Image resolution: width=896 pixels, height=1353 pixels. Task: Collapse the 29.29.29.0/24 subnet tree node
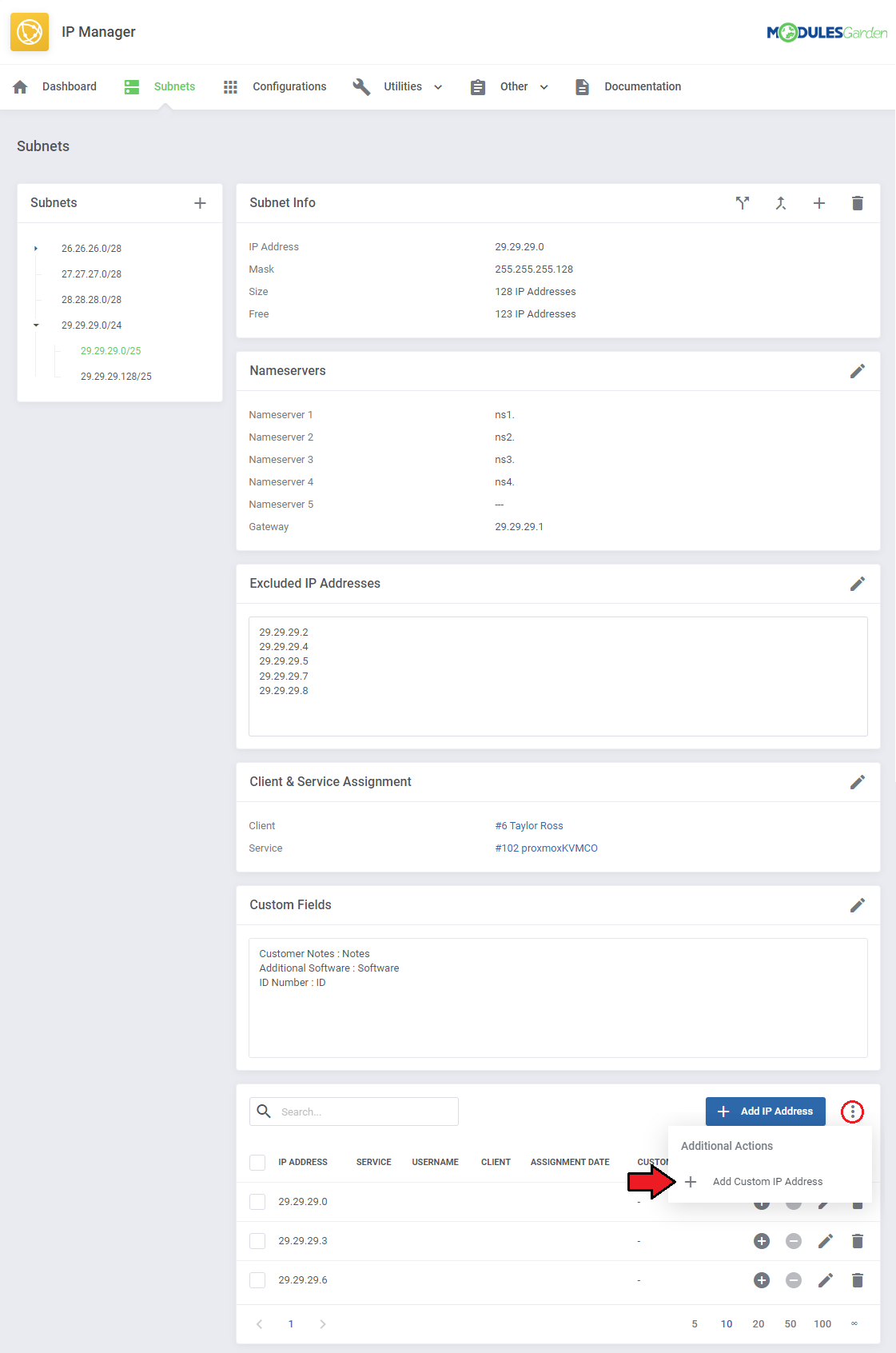point(36,325)
